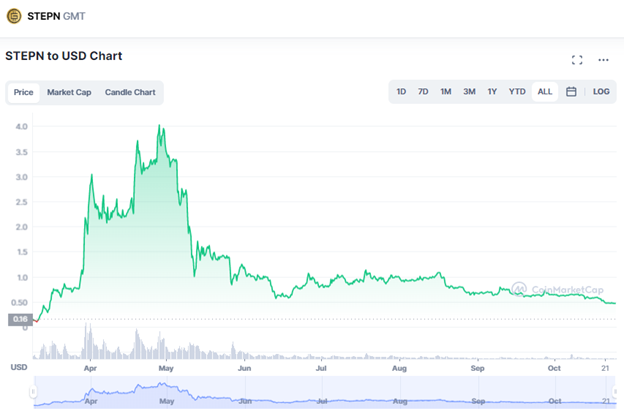Click the STEPN GMT coin name

click(x=56, y=16)
